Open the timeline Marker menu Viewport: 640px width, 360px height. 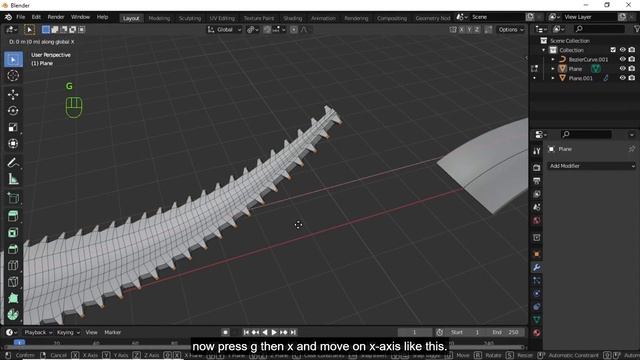[x=113, y=332]
